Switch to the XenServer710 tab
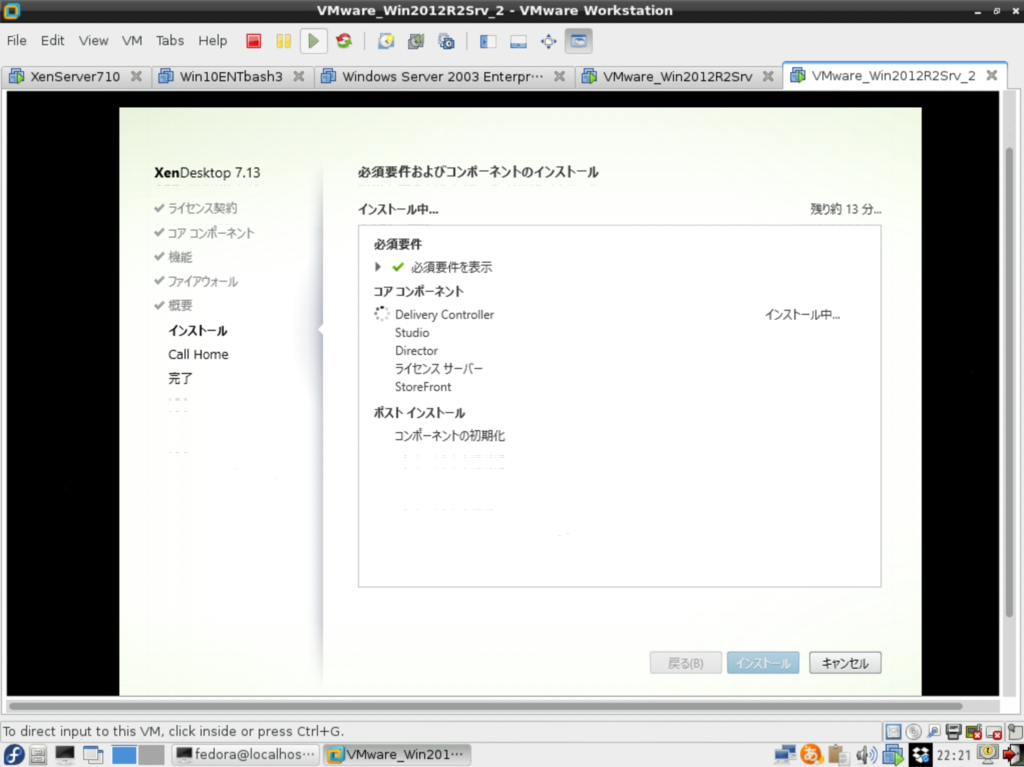Viewport: 1024px width, 767px height. tap(75, 76)
